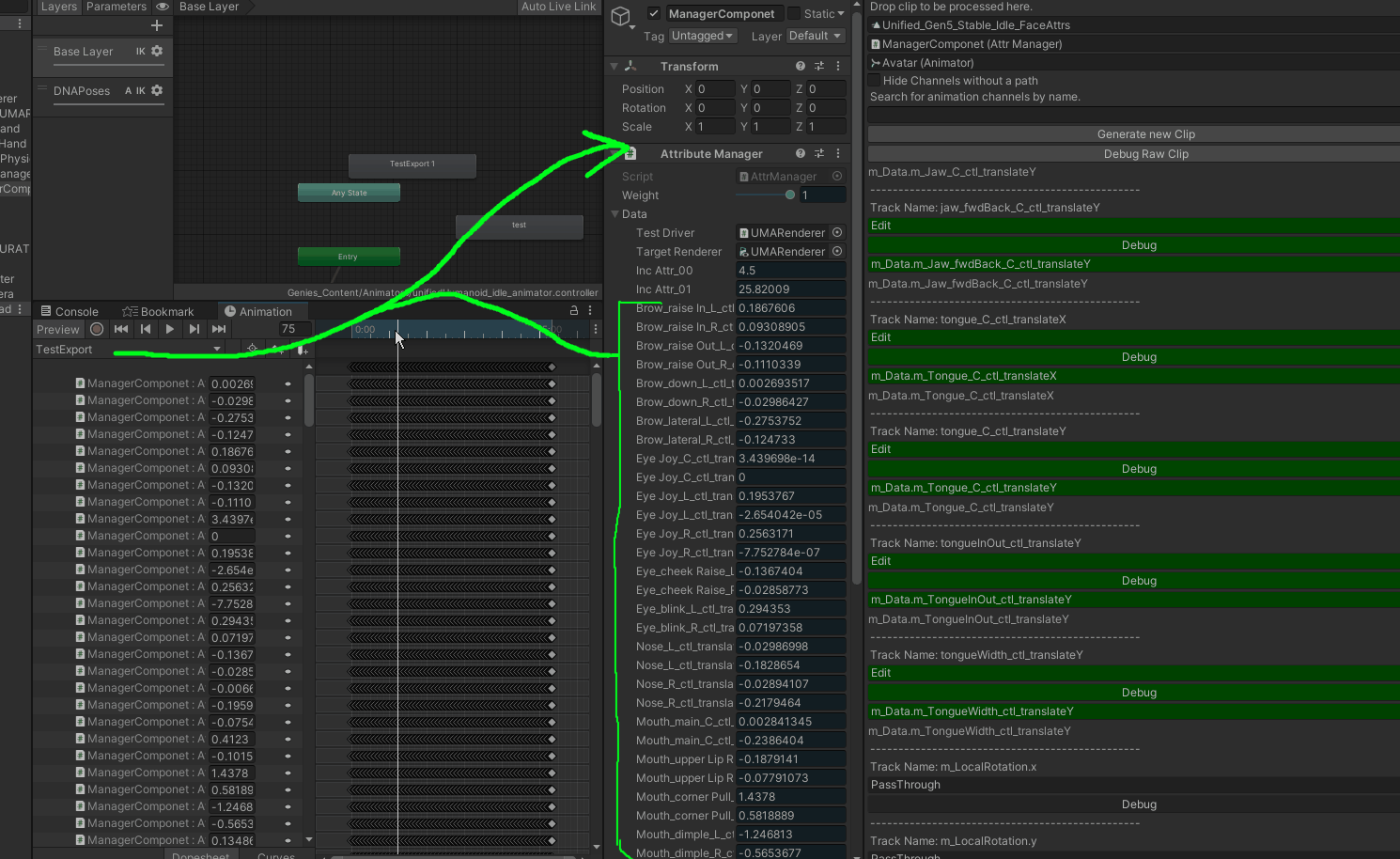The height and width of the screenshot is (859, 1400).
Task: Open Attribute Manager help icon
Action: point(801,153)
